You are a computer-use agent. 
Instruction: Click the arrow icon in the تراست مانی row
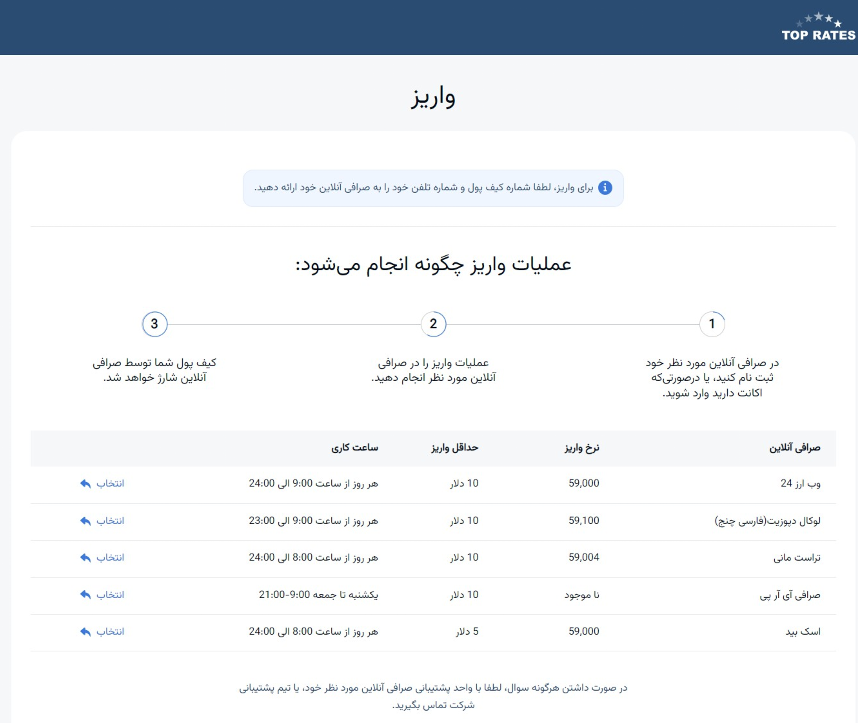[85, 558]
